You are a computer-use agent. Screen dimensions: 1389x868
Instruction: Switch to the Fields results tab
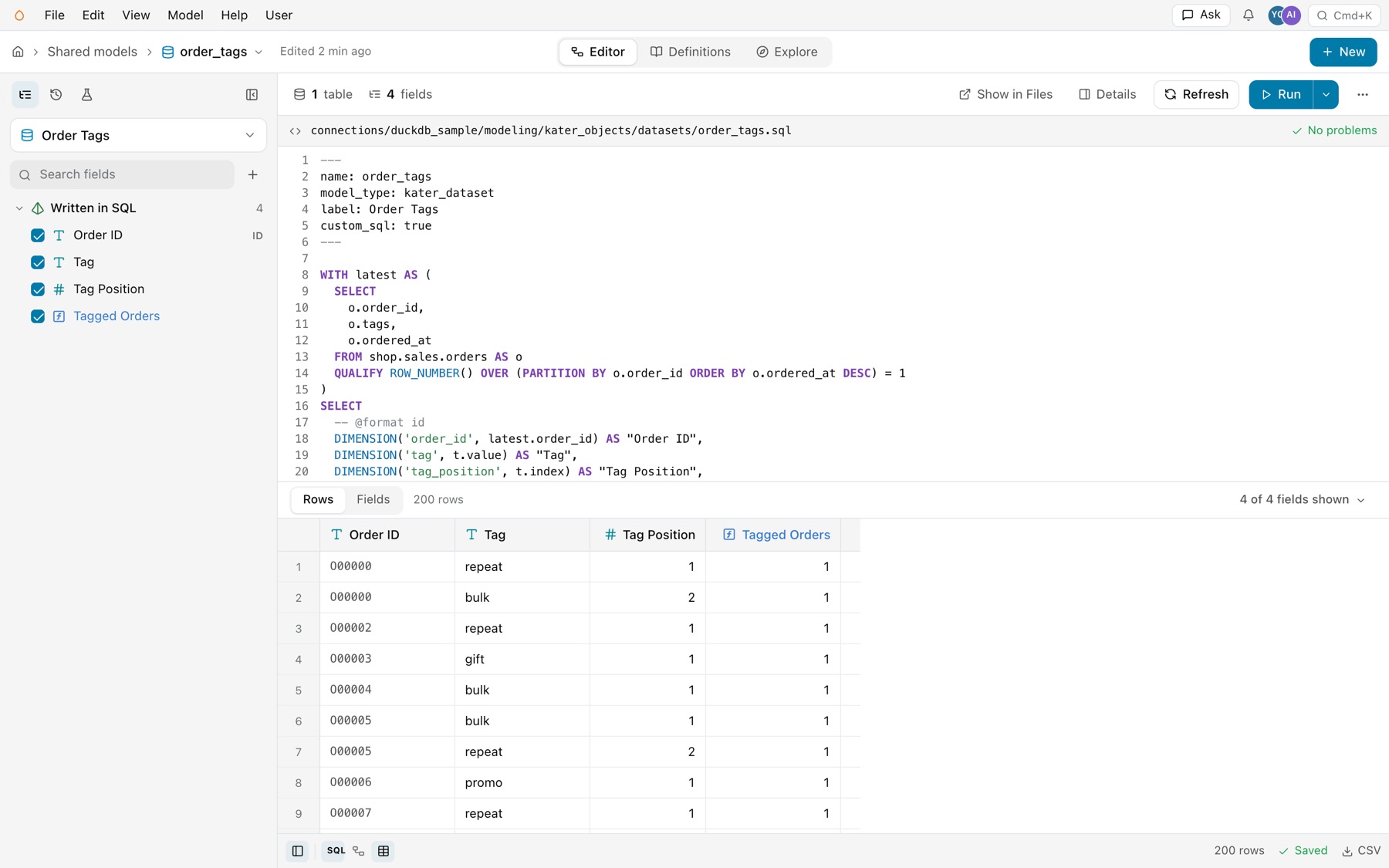tap(373, 500)
